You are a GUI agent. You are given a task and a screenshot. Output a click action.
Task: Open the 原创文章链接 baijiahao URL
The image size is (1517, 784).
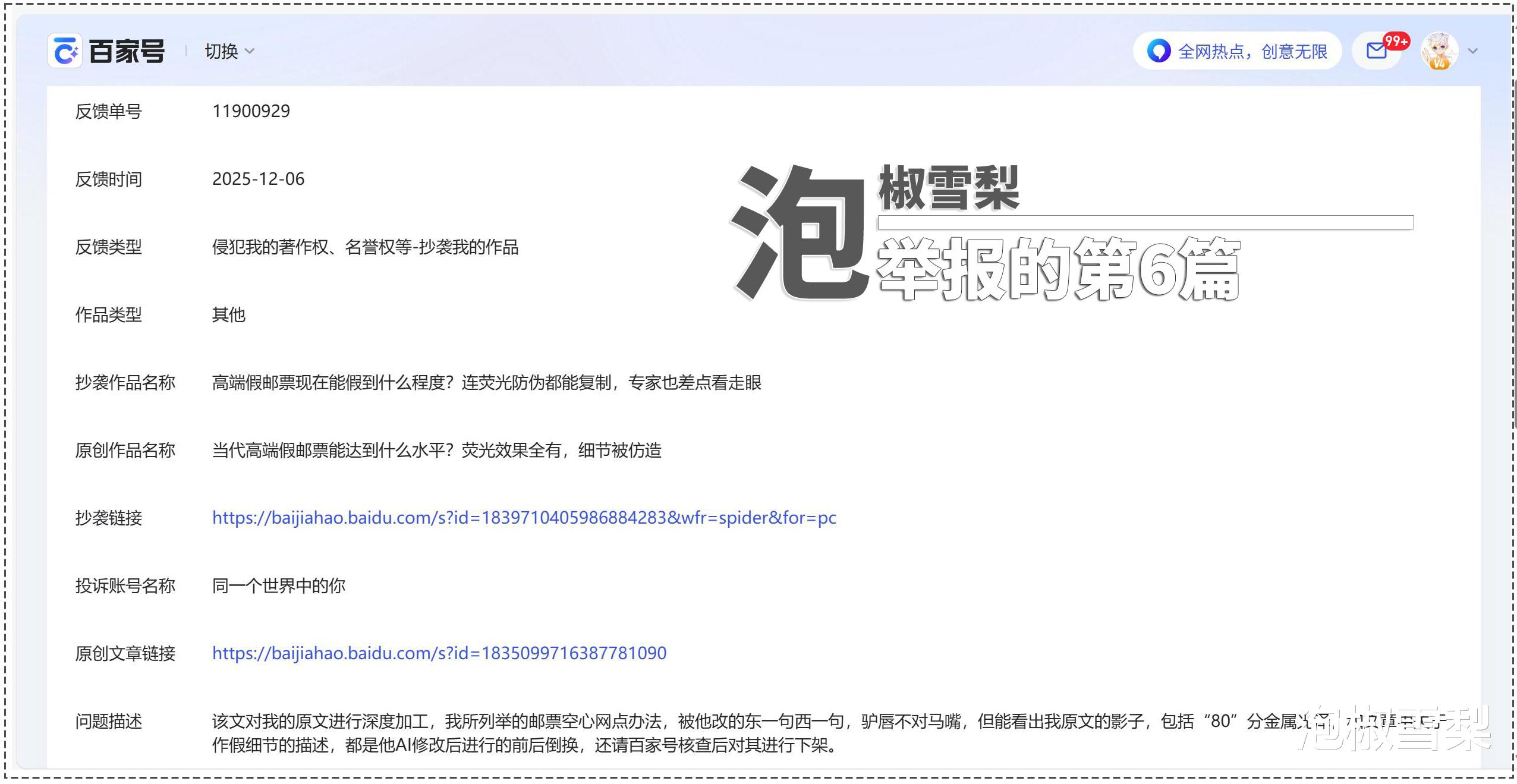point(439,653)
